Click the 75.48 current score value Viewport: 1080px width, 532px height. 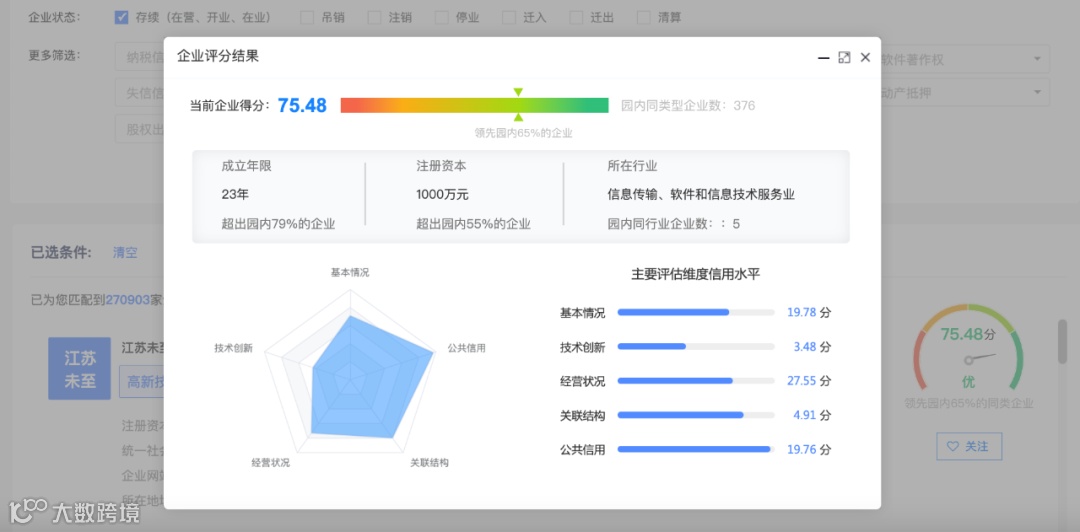(x=302, y=105)
